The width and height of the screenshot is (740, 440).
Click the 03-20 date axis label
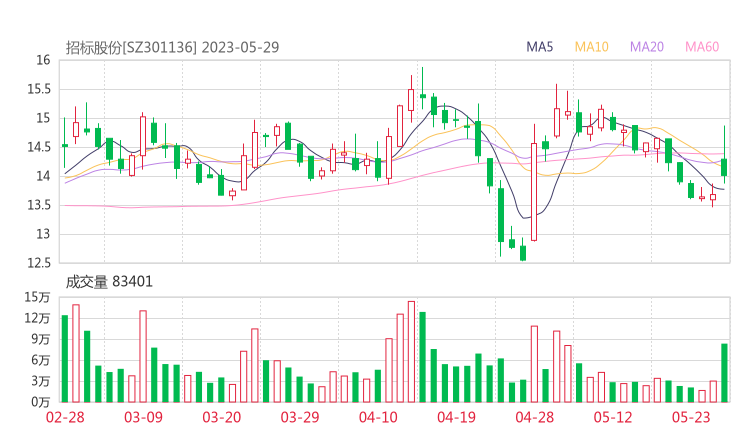point(222,417)
